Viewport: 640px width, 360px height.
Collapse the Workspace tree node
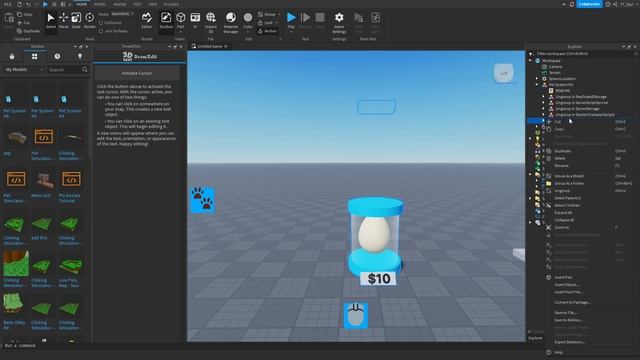click(x=531, y=60)
